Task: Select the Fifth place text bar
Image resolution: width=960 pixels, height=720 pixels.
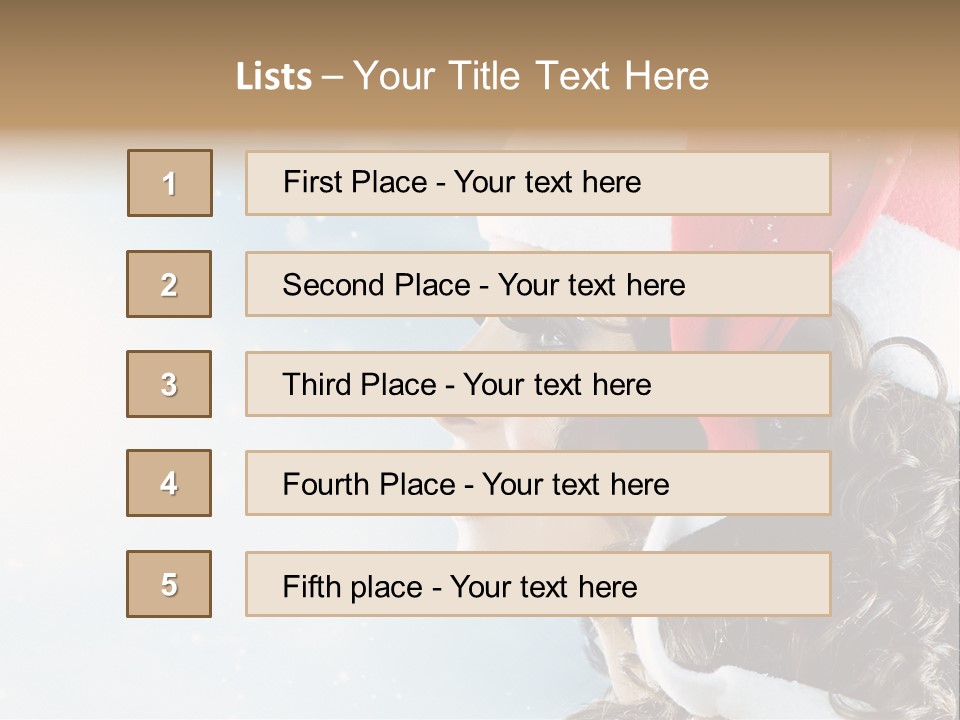Action: (x=538, y=584)
